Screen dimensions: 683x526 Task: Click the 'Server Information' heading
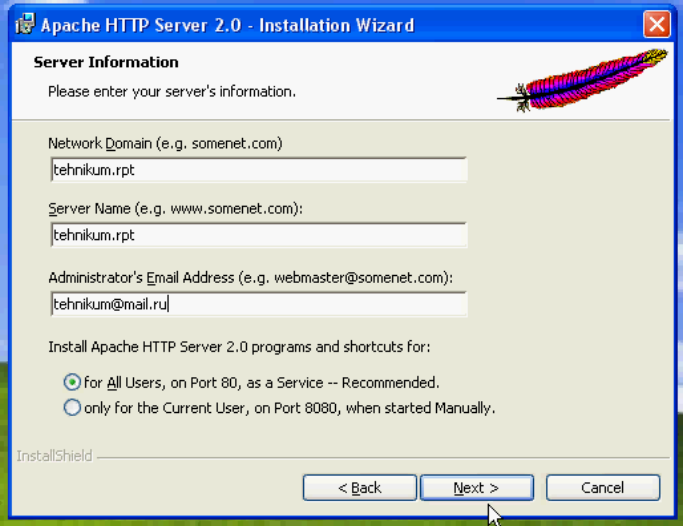click(x=106, y=62)
